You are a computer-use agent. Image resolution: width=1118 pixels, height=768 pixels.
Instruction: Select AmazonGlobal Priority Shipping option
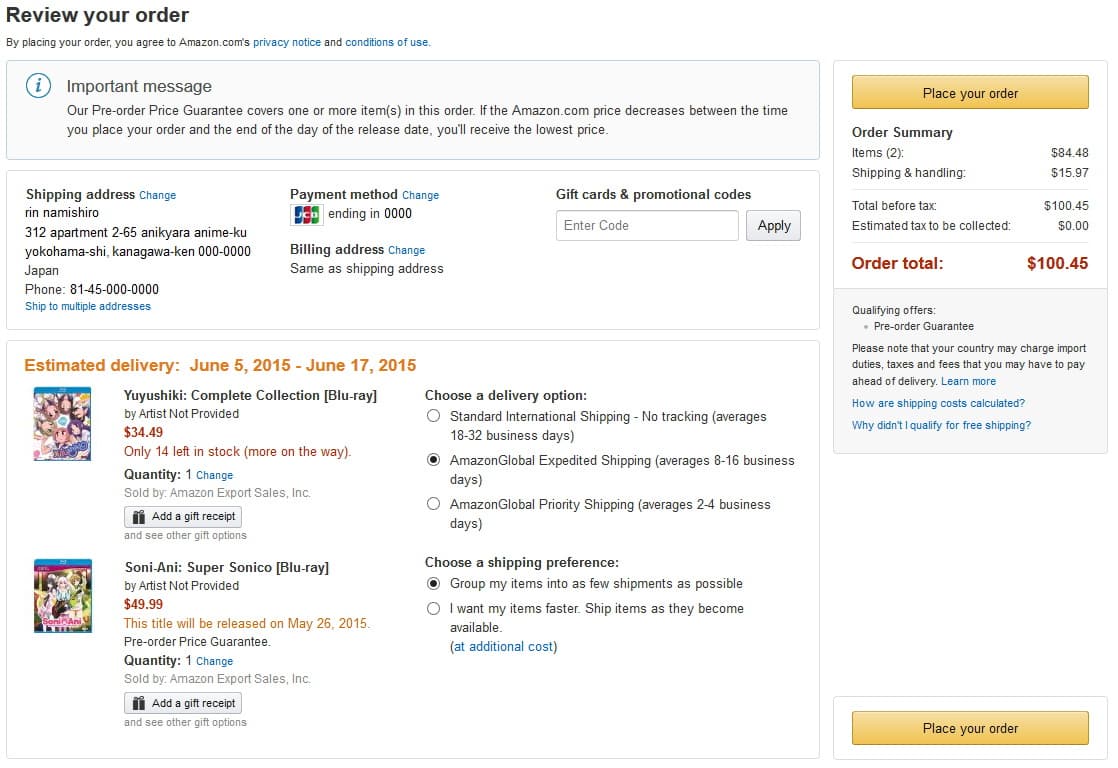(x=434, y=504)
